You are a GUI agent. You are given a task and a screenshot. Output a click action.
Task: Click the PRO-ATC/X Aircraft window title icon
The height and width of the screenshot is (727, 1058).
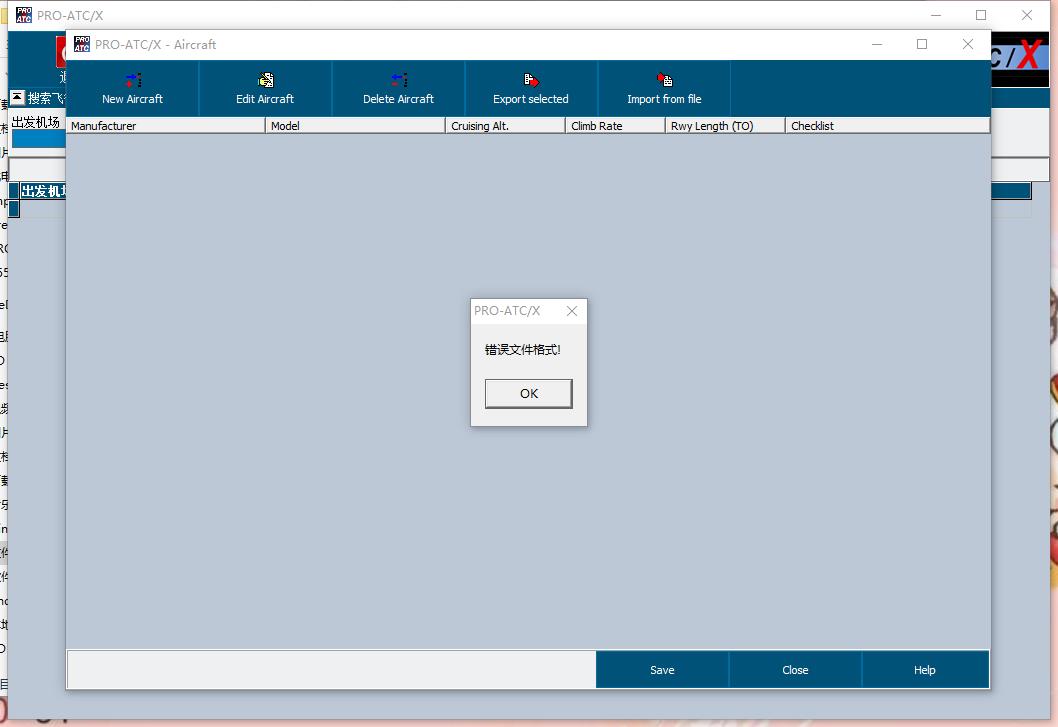pyautogui.click(x=82, y=45)
